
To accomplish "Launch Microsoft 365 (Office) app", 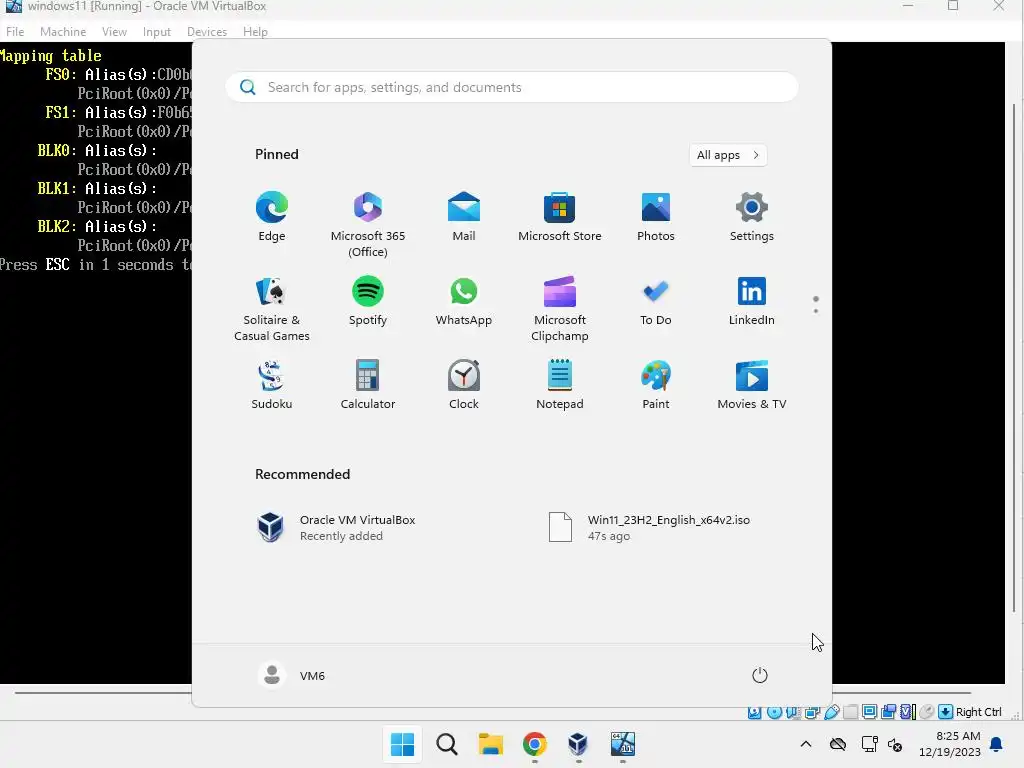I will click(368, 225).
